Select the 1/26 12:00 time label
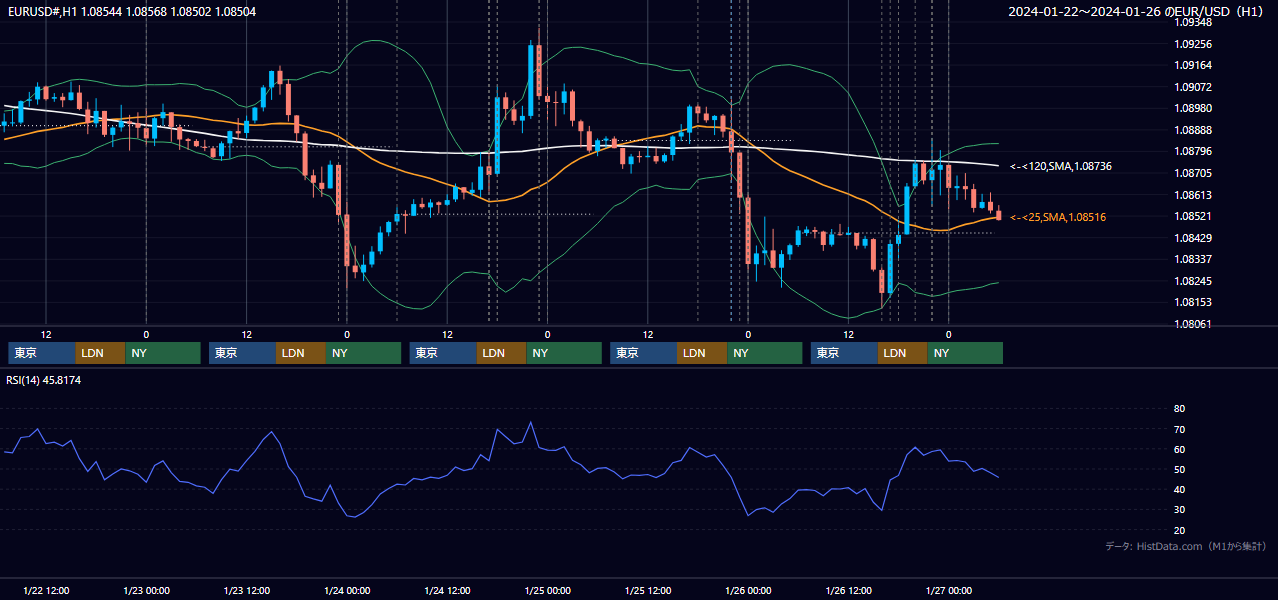This screenshot has height=600, width=1278. [x=849, y=591]
